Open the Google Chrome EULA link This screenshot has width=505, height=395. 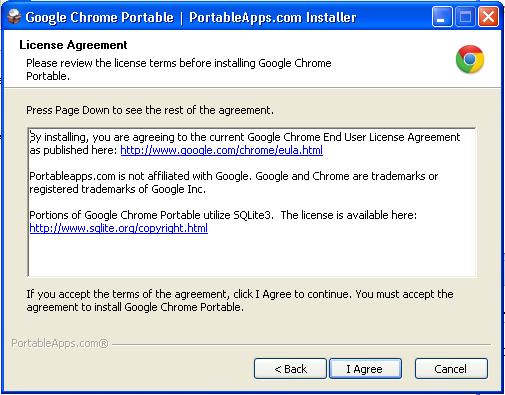point(221,150)
